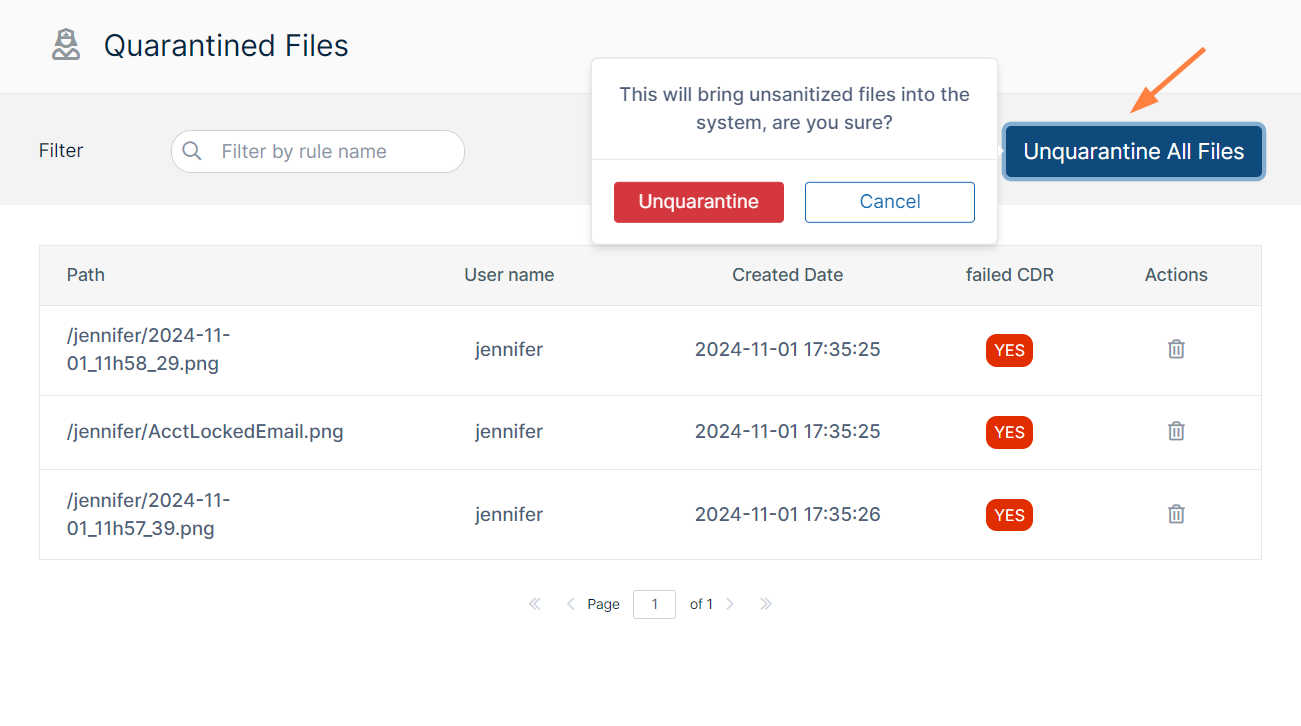
Task: Click the Created Date column header
Action: (787, 275)
